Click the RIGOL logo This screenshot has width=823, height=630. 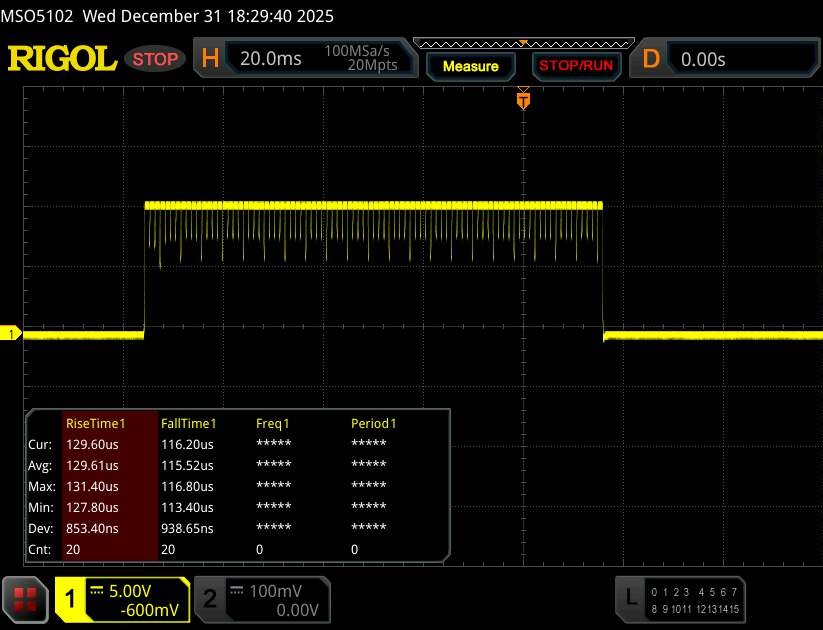coord(62,59)
